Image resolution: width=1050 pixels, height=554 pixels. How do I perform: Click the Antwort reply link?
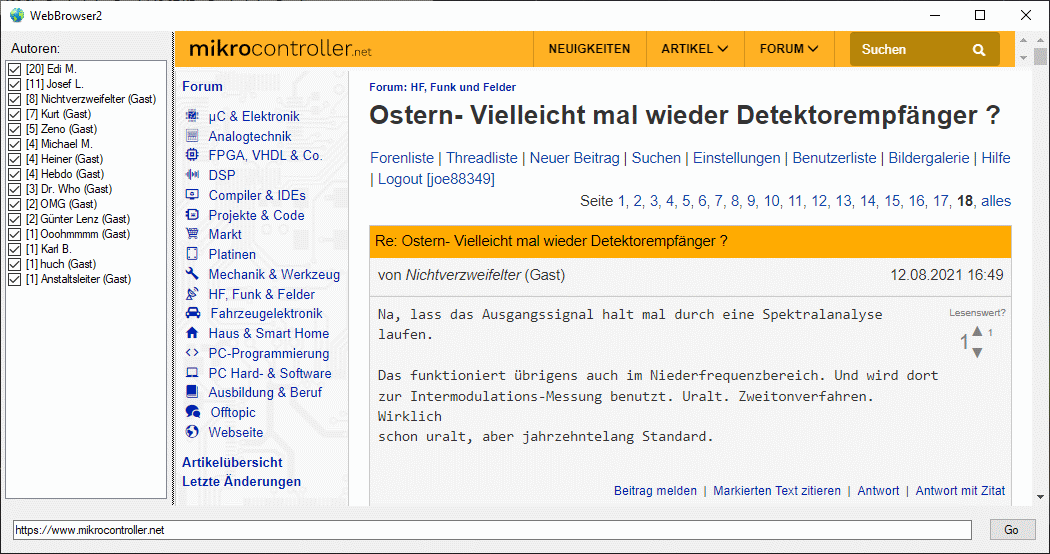tap(878, 491)
